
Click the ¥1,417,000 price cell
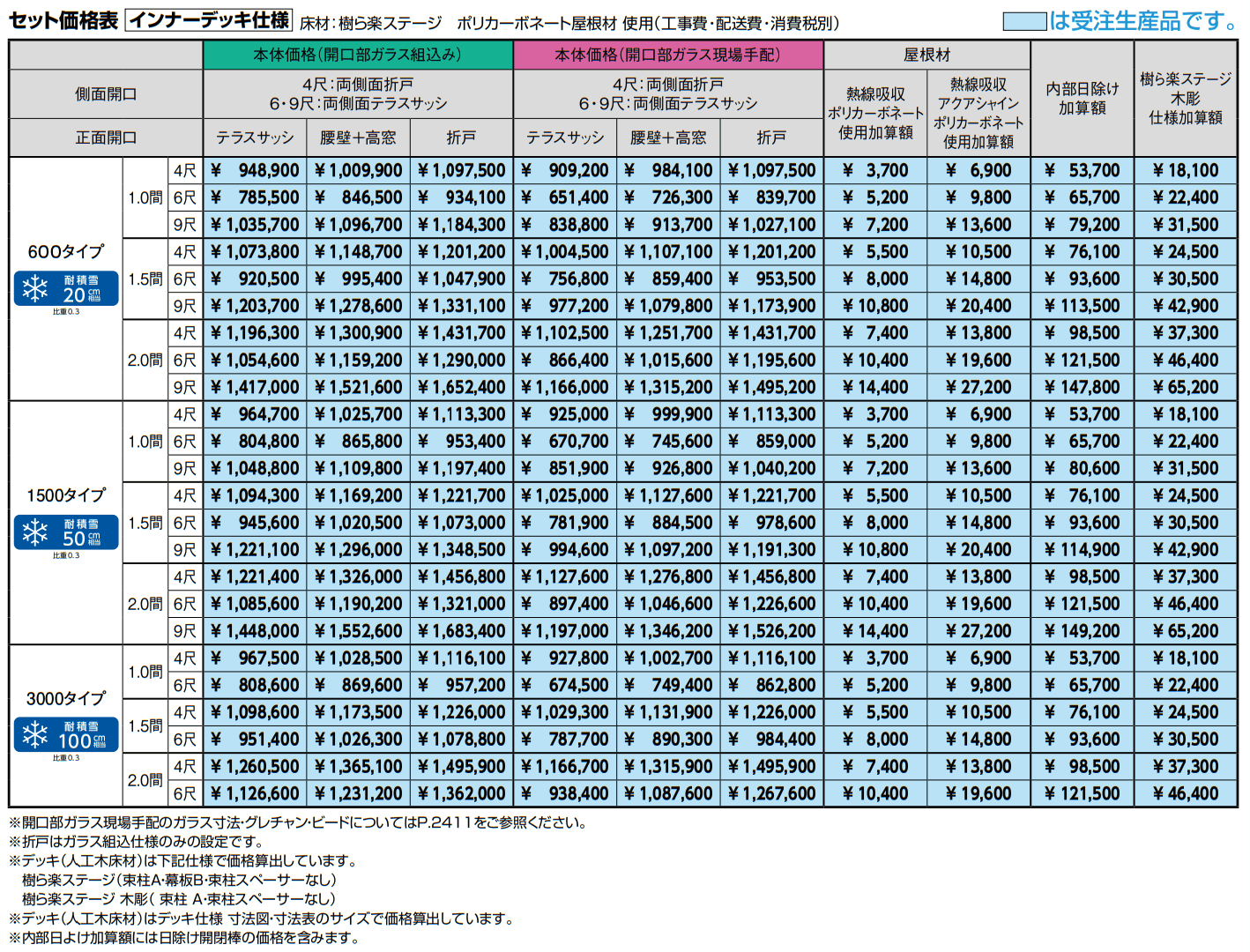255,387
